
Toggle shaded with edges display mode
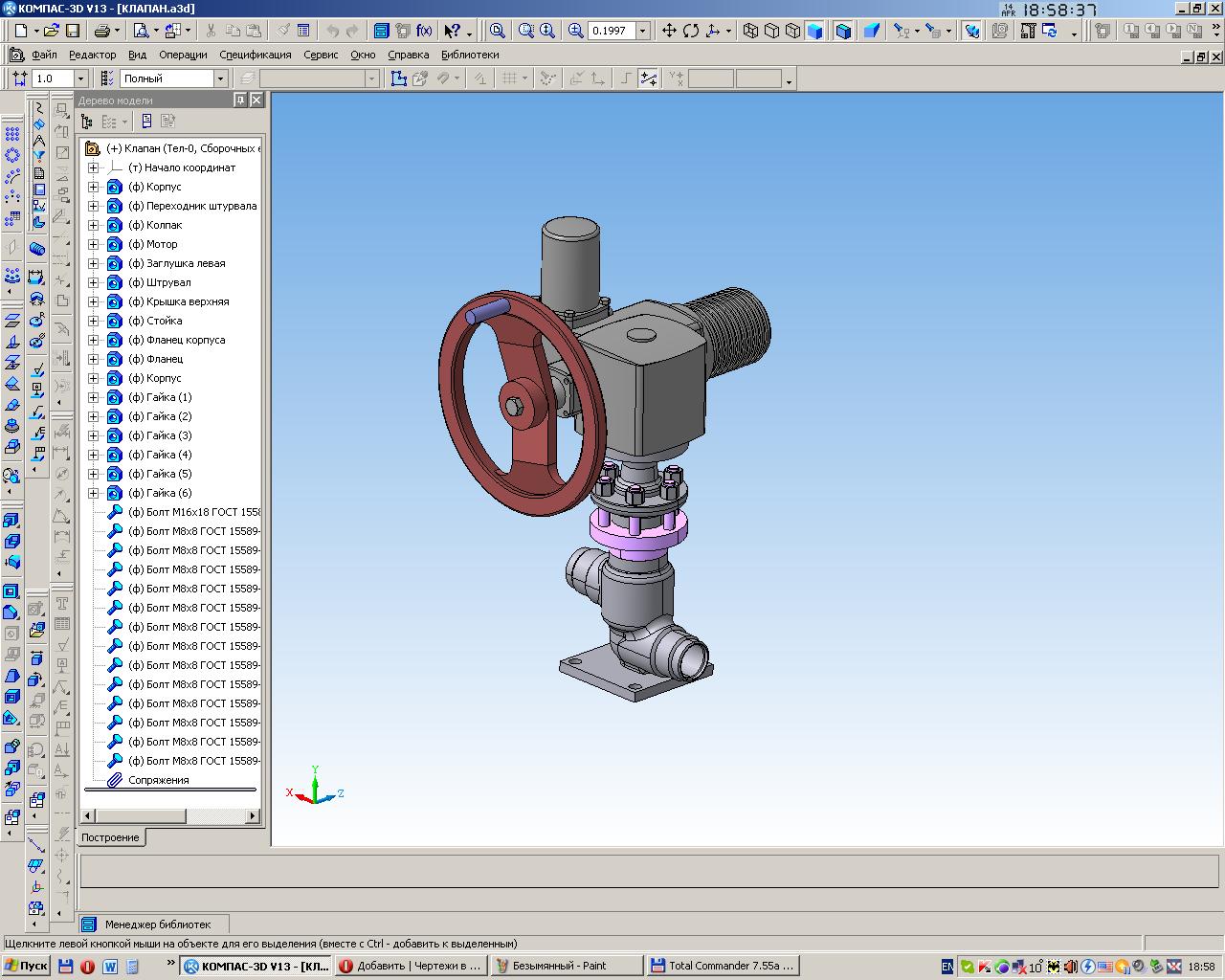[843, 31]
